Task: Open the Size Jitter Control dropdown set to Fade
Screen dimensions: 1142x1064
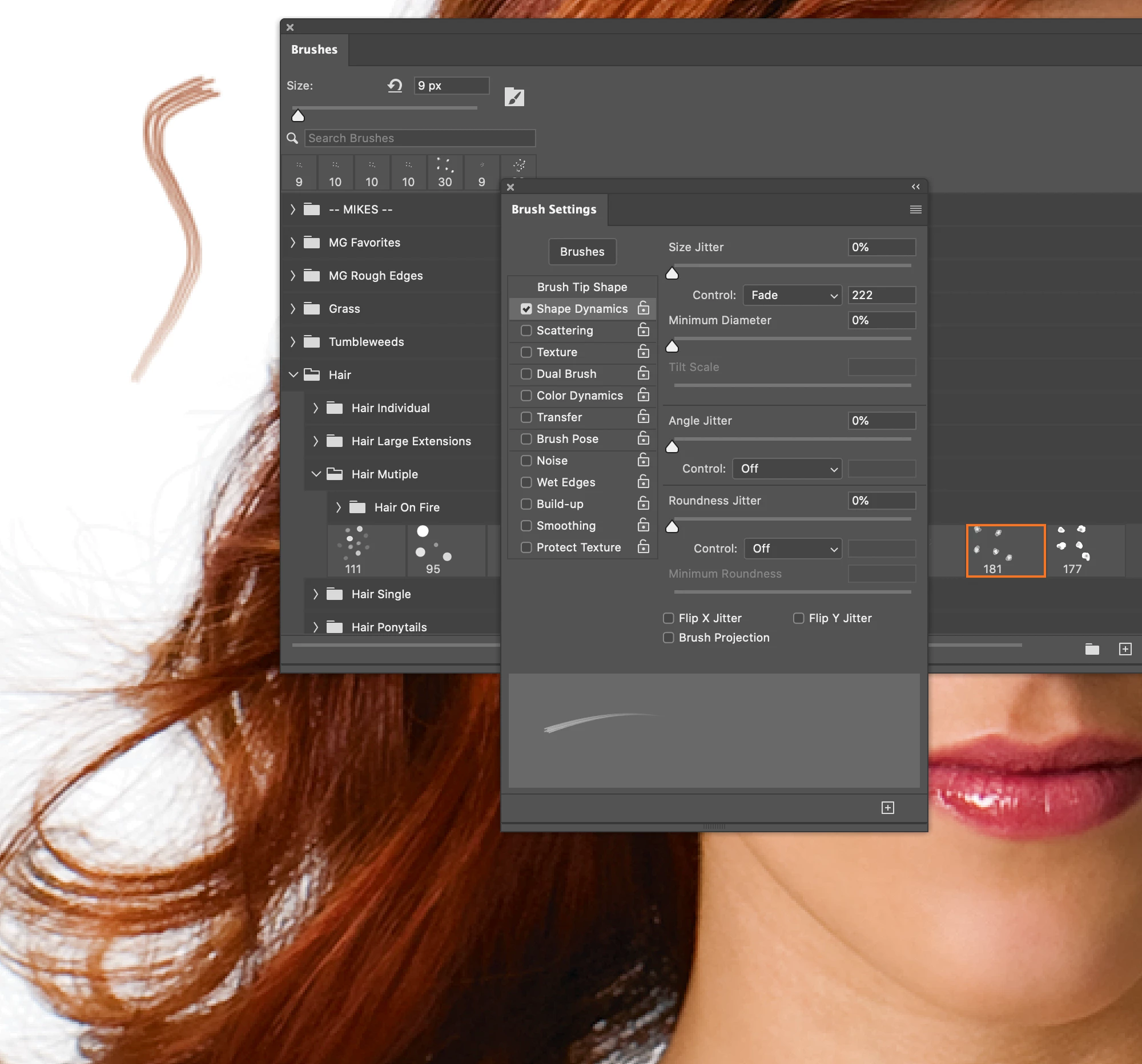Action: pos(792,295)
